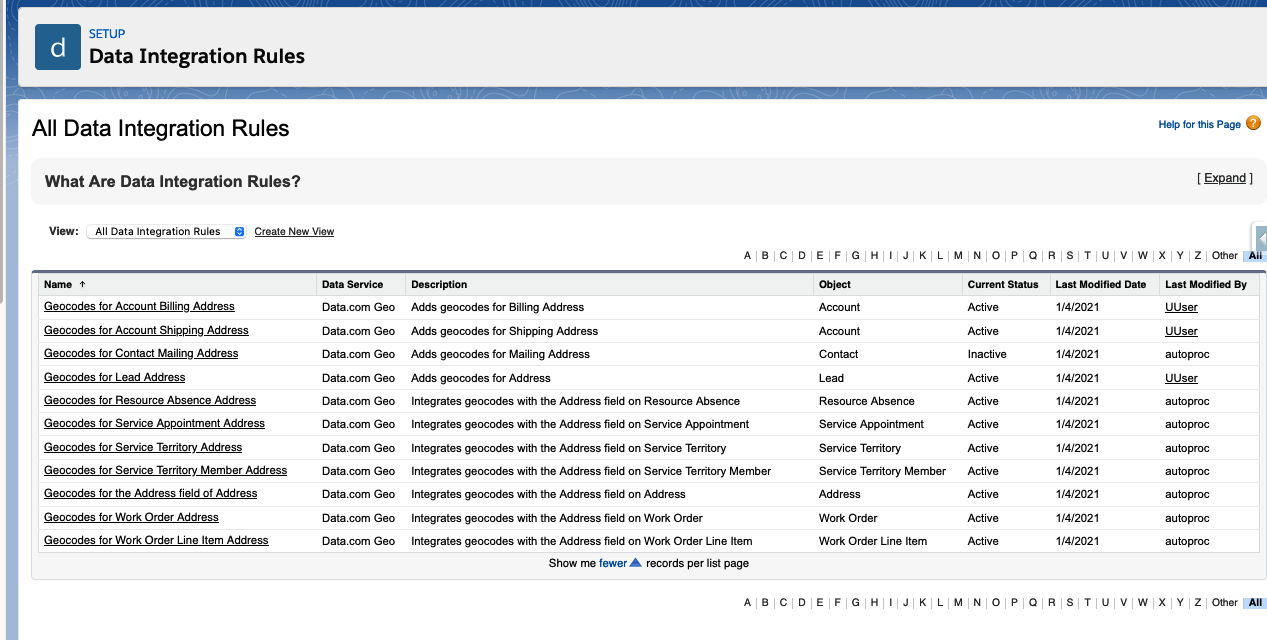Click the orange Help question-mark icon
The height and width of the screenshot is (640, 1267).
[x=1253, y=123]
